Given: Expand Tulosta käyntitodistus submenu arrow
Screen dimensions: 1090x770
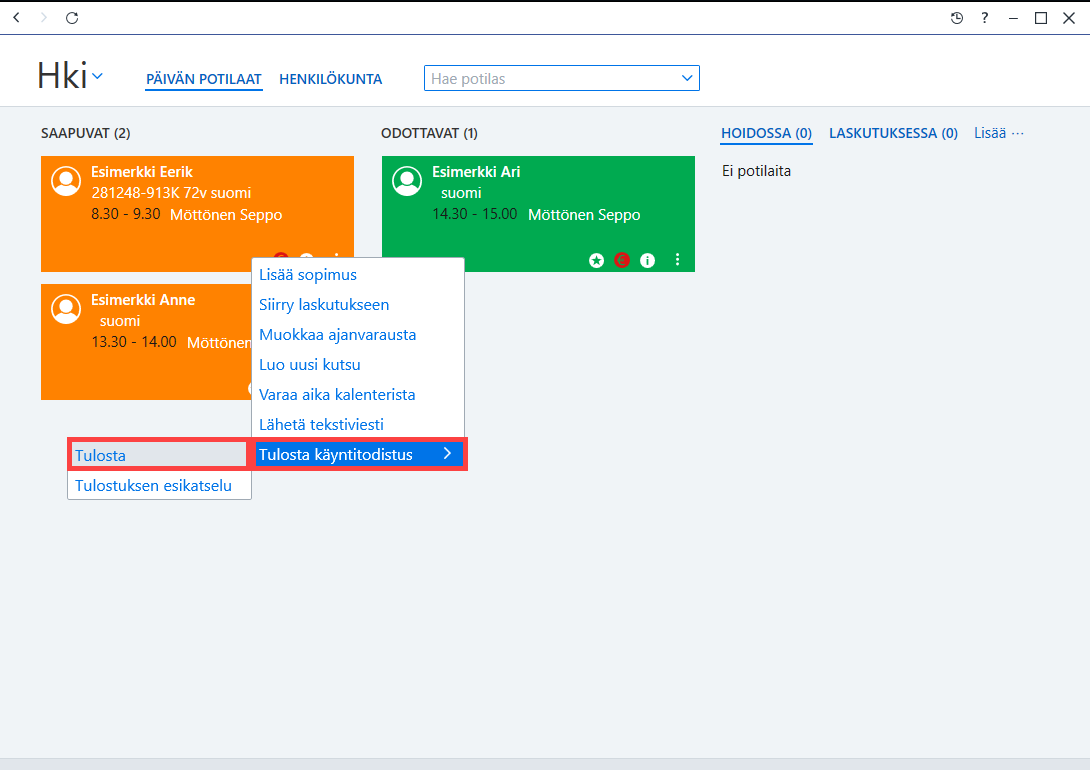Looking at the screenshot, I should 448,454.
